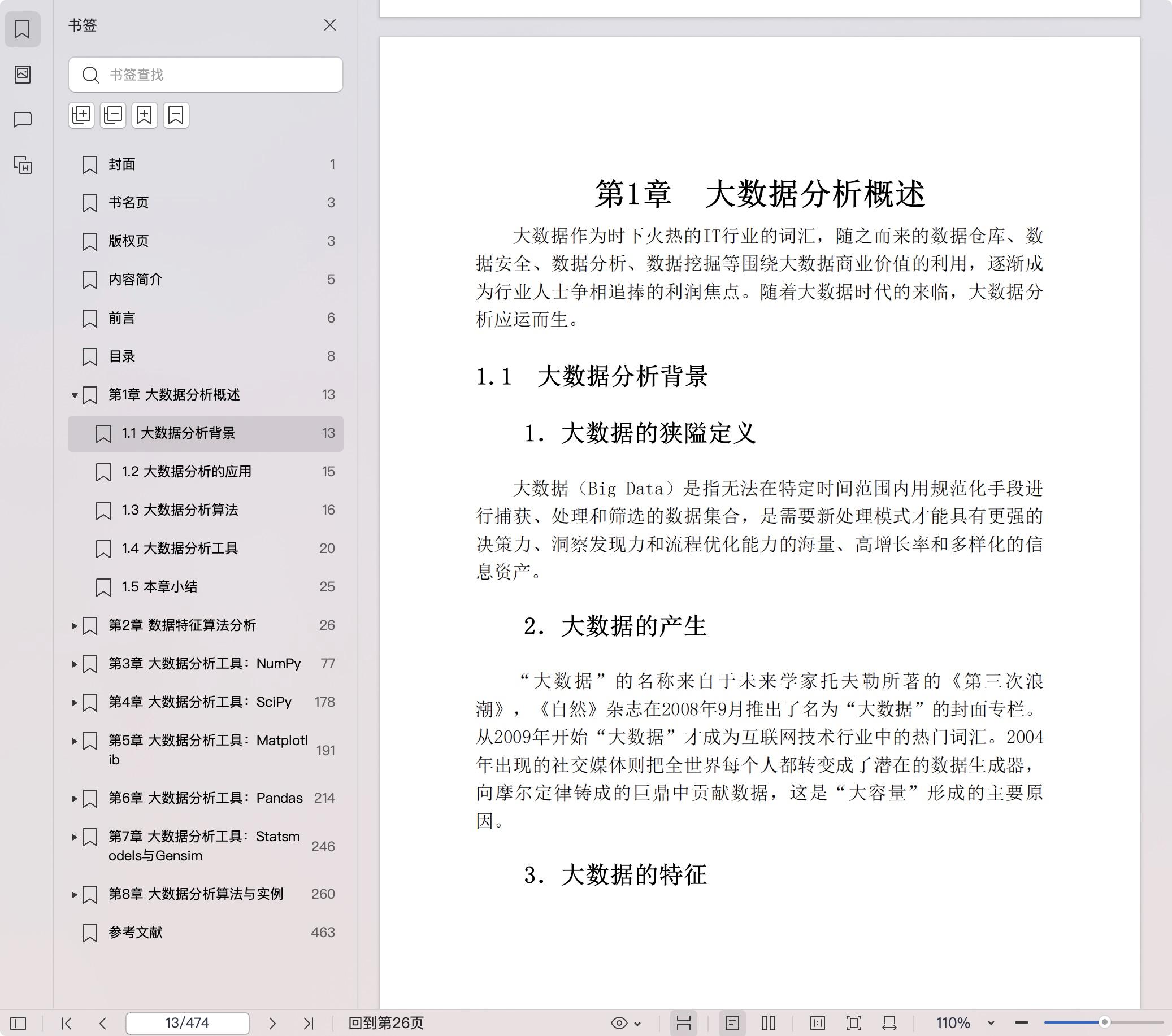Close the bookmarks panel
The width and height of the screenshot is (1172, 1036).
(x=329, y=25)
